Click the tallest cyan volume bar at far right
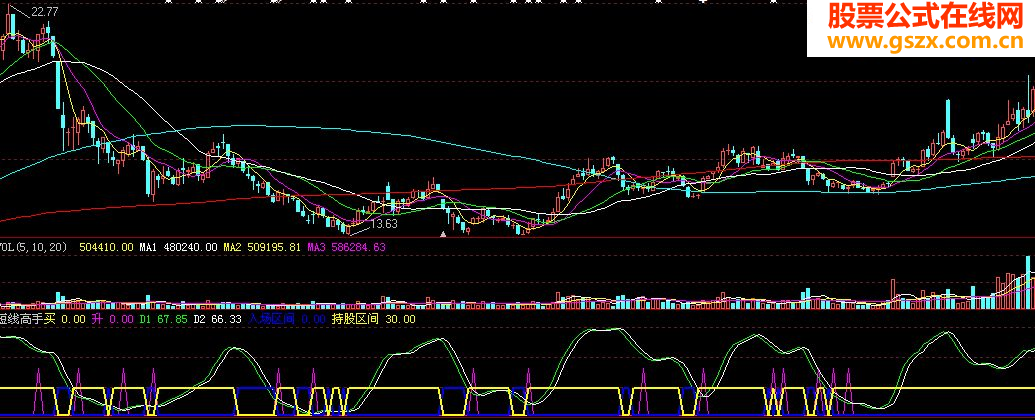The image size is (1035, 420). [x=1026, y=280]
